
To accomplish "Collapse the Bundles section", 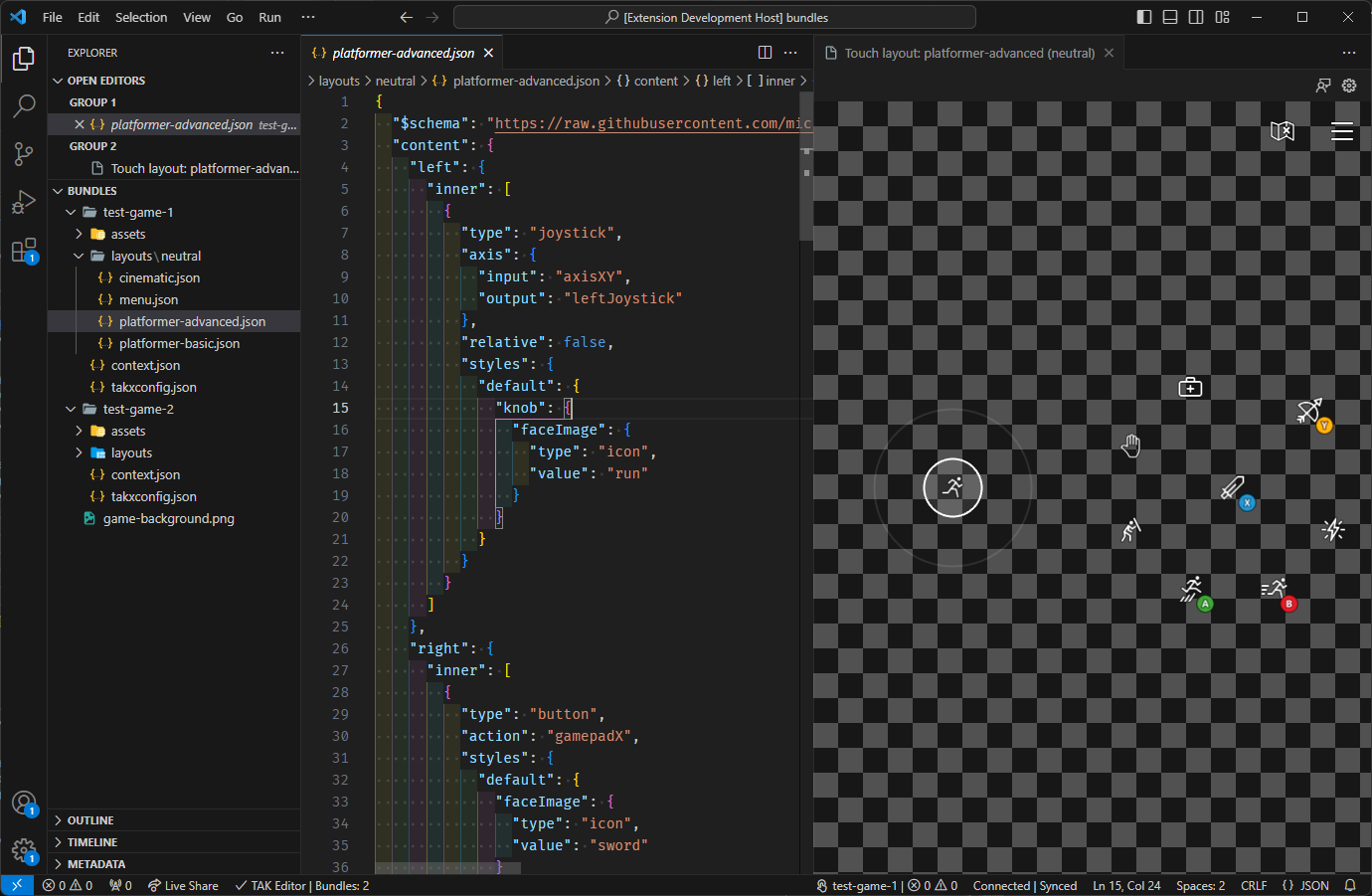I will (174, 191).
